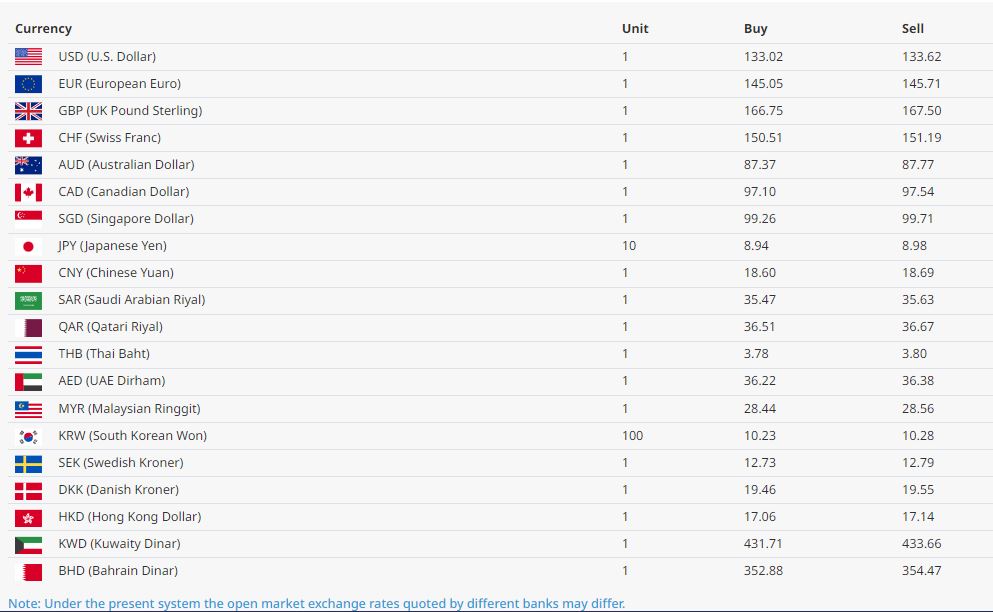
Task: Click the open market exchange rates note
Action: click(x=317, y=603)
